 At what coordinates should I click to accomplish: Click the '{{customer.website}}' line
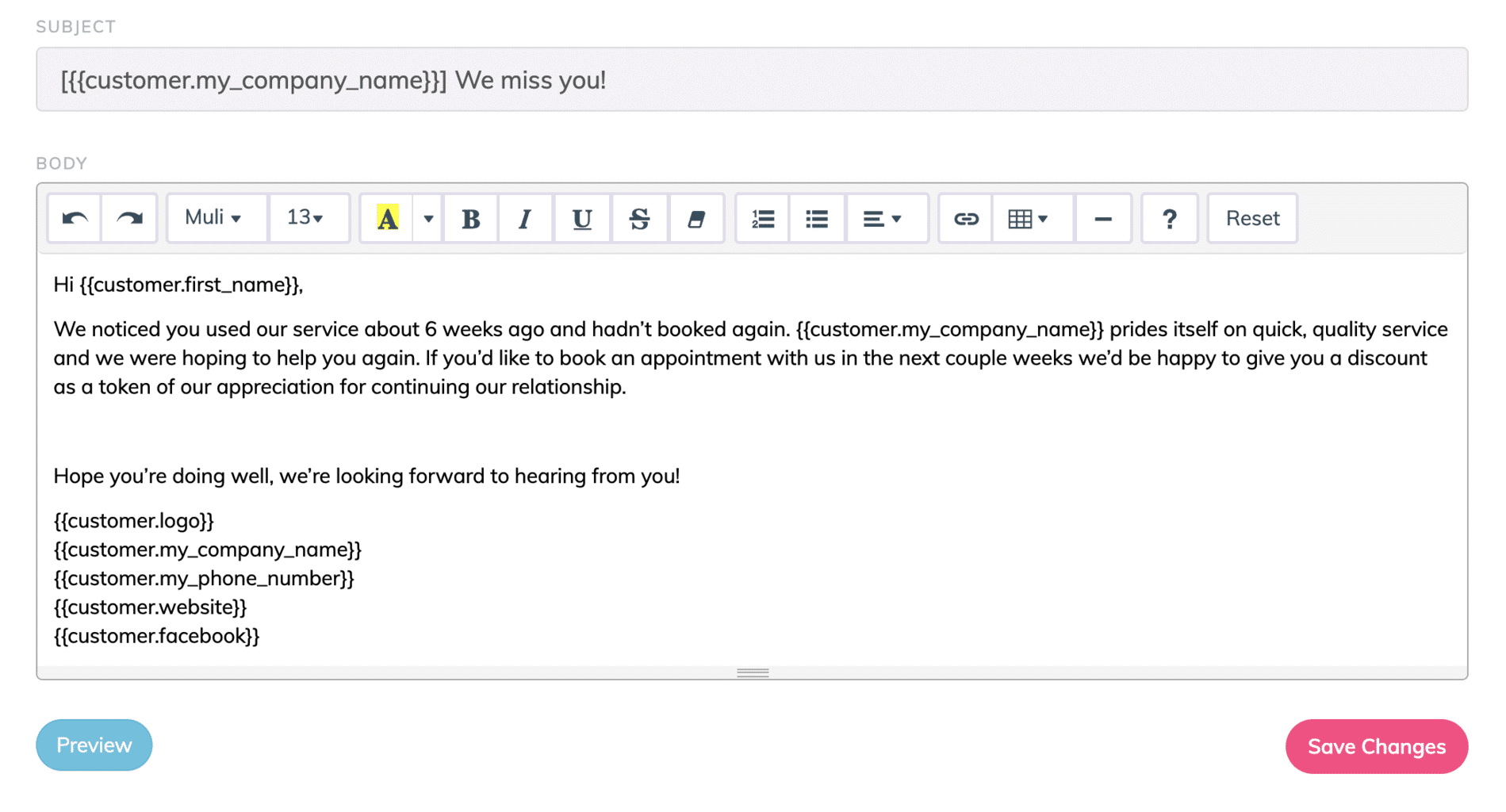point(150,607)
